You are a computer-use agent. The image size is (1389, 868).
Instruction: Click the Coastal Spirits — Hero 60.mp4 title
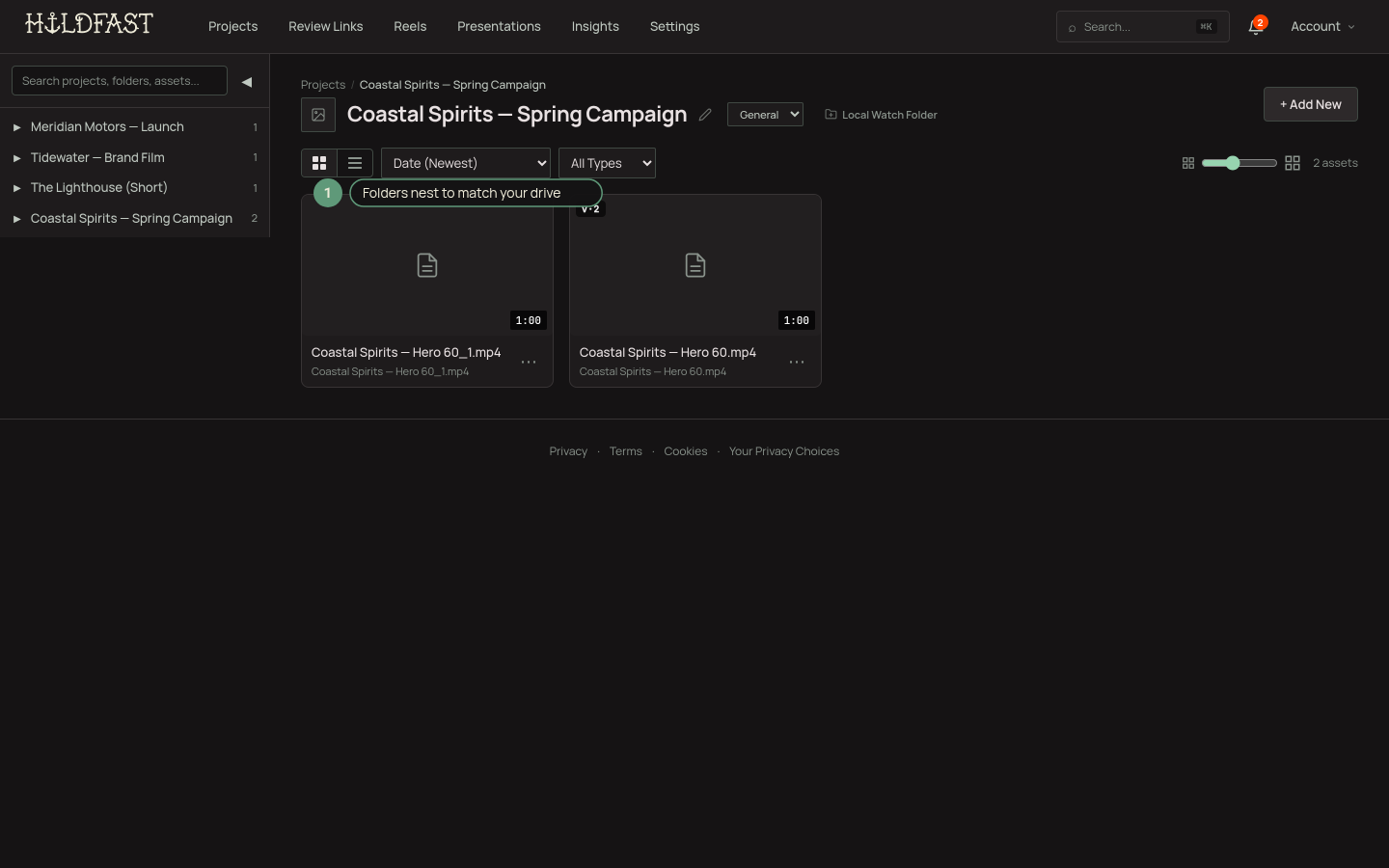tap(667, 353)
